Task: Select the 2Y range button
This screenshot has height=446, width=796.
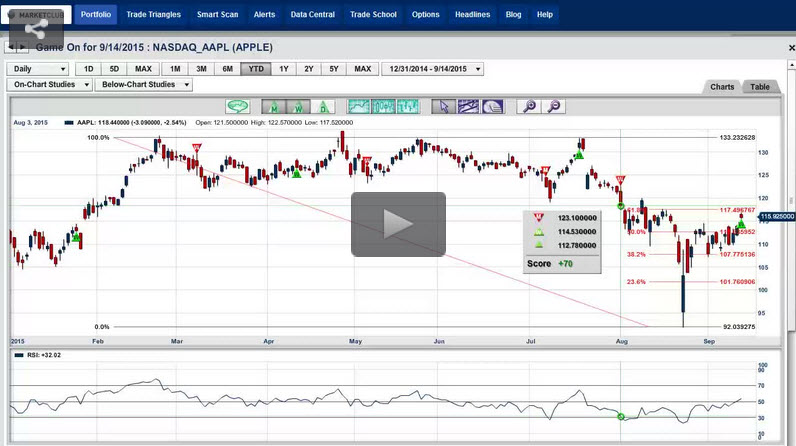Action: pyautogui.click(x=309, y=69)
